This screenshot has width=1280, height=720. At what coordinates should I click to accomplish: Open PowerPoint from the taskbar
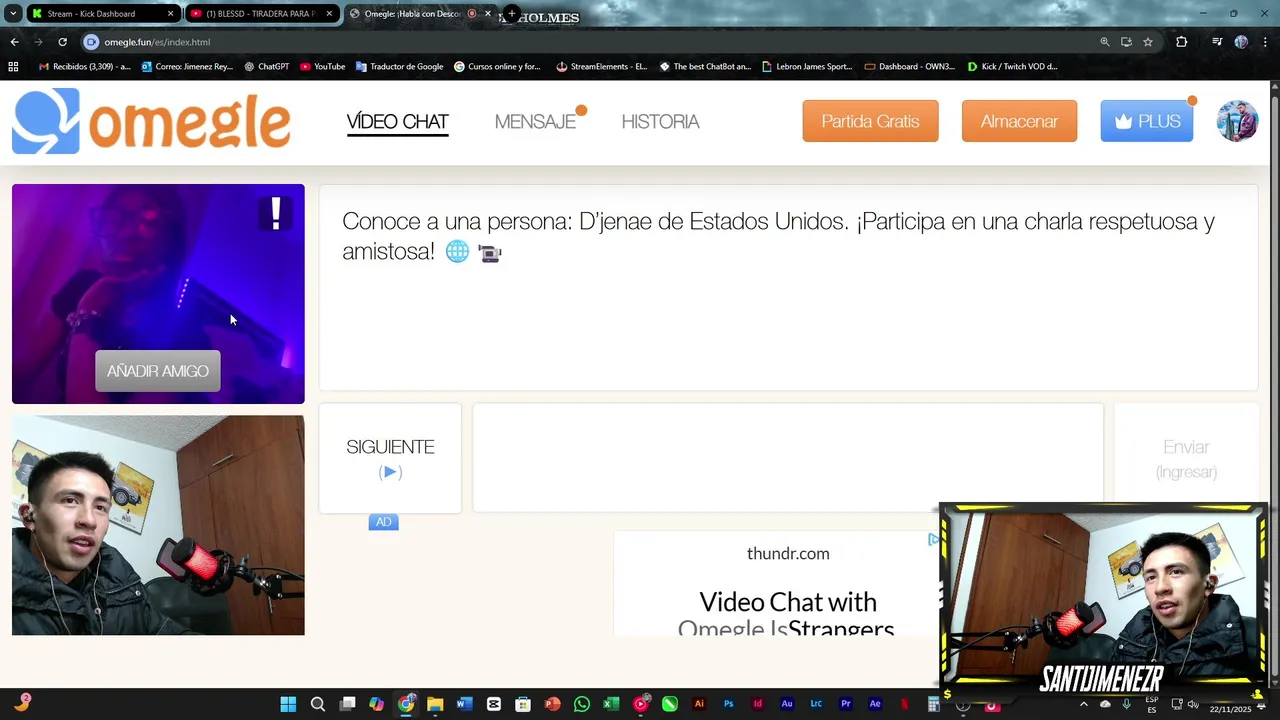coord(552,704)
